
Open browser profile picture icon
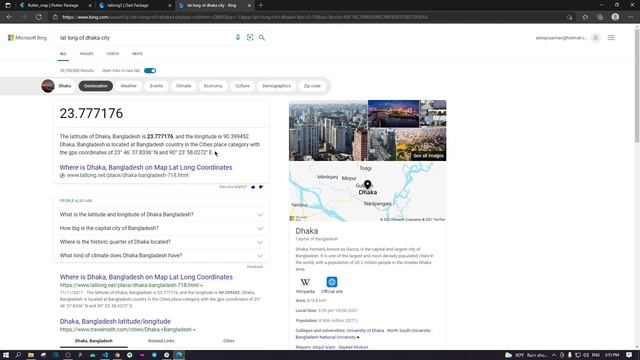pyautogui.click(x=615, y=17)
